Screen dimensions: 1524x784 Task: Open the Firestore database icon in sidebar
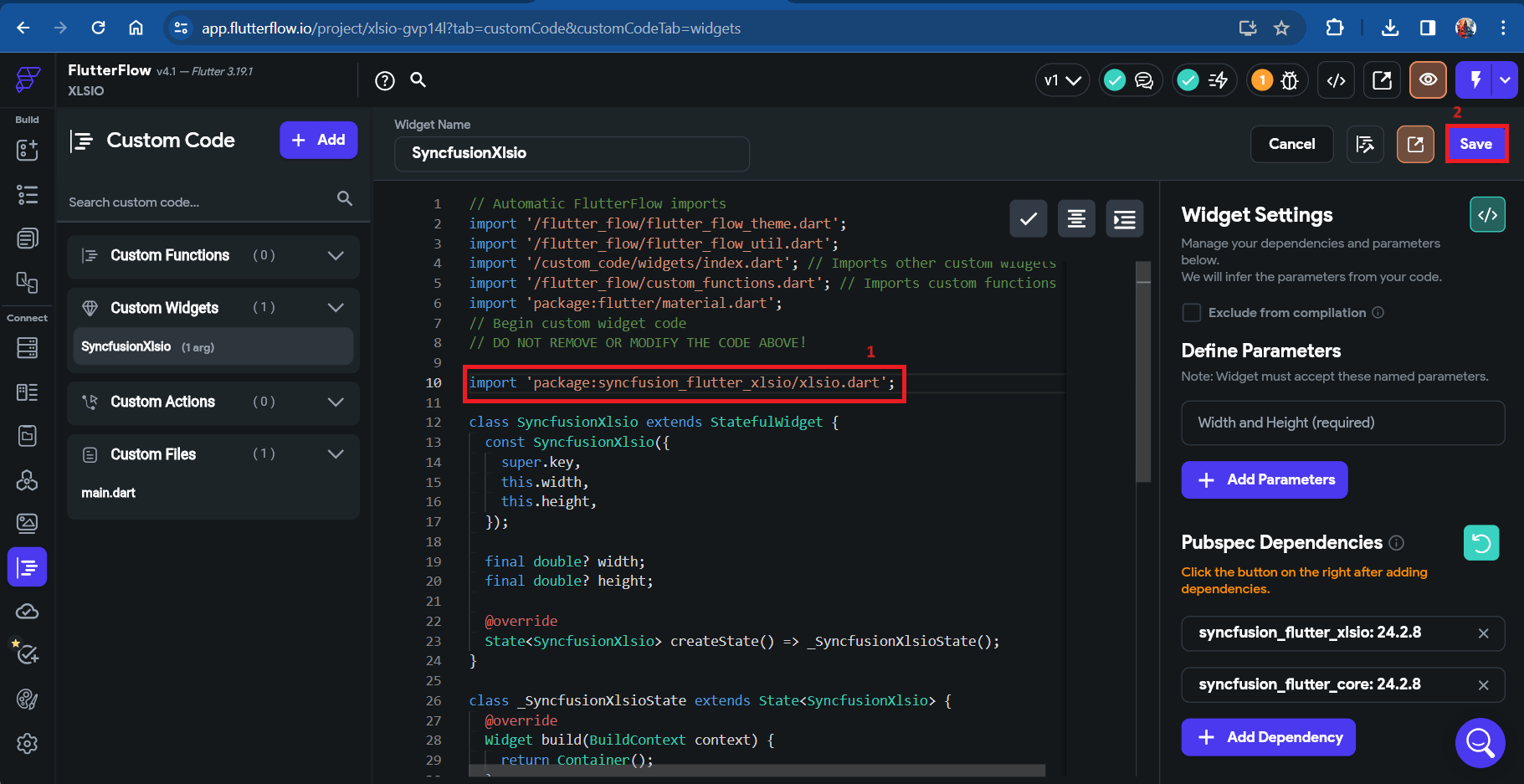pyautogui.click(x=28, y=347)
